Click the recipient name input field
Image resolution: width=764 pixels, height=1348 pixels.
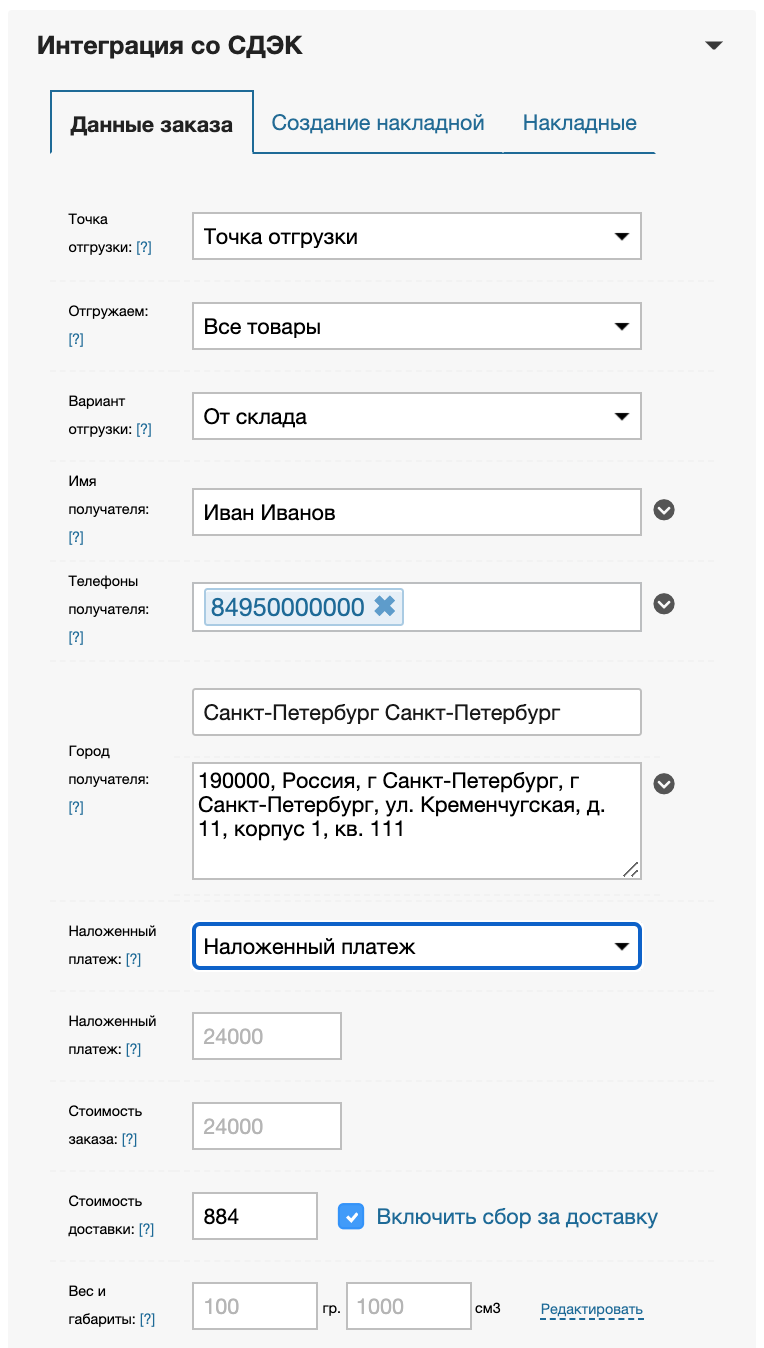[416, 513]
